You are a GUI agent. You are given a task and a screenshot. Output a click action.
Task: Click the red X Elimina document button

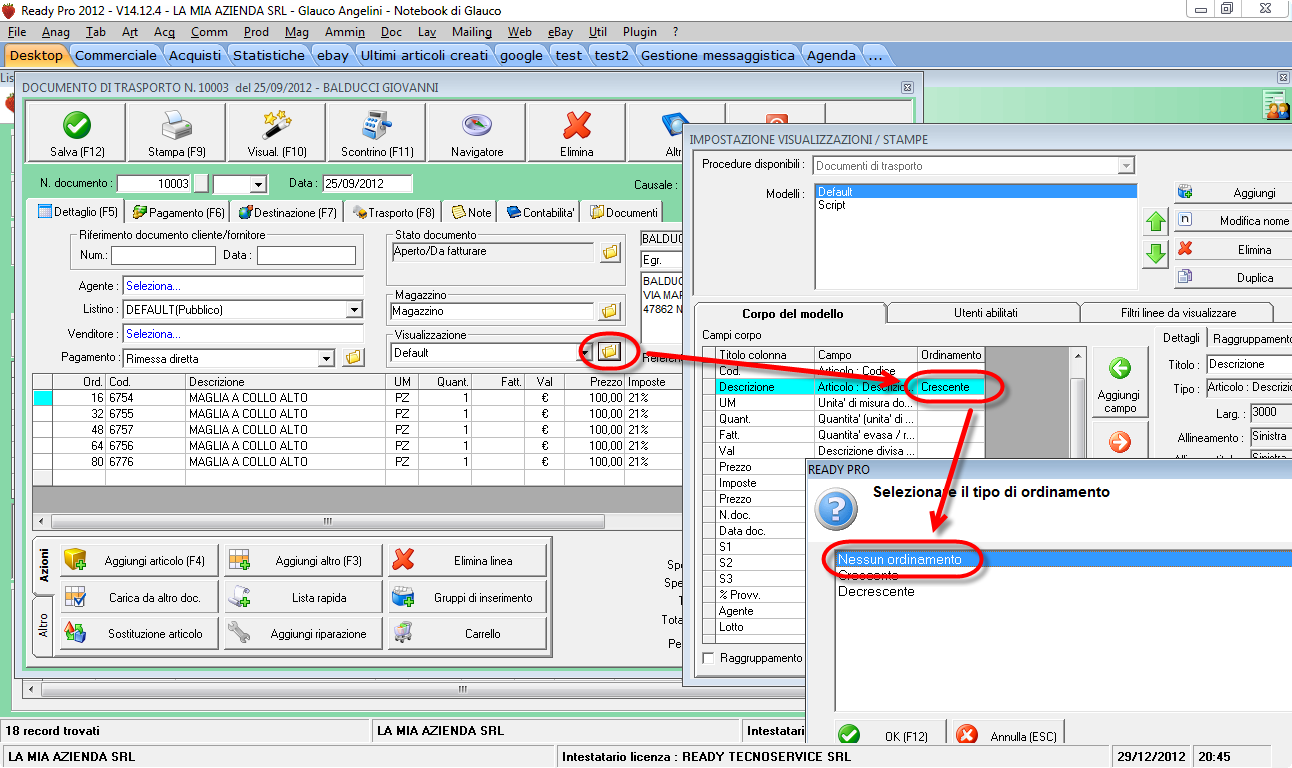[577, 132]
